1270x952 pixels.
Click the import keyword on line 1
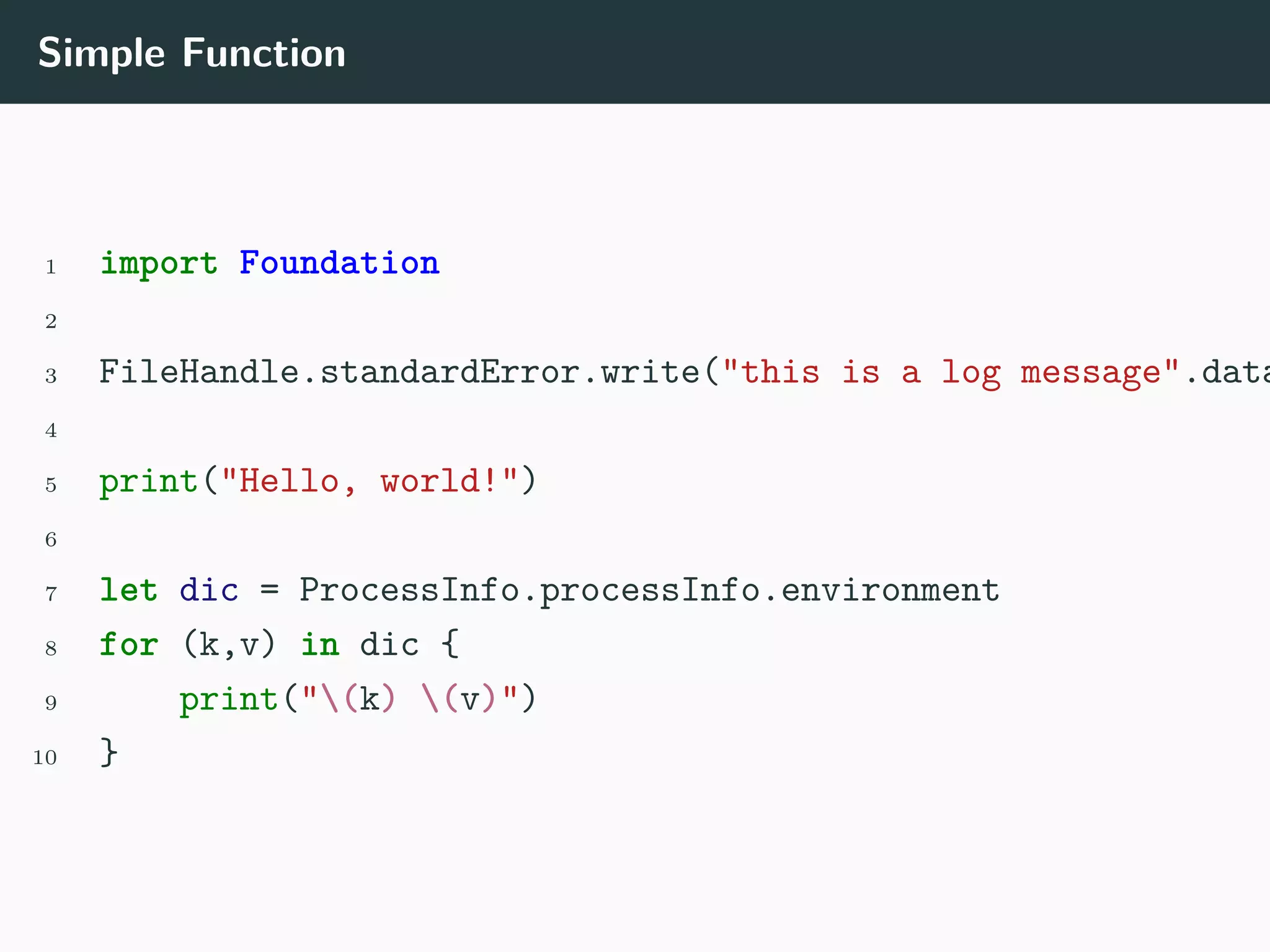[159, 264]
